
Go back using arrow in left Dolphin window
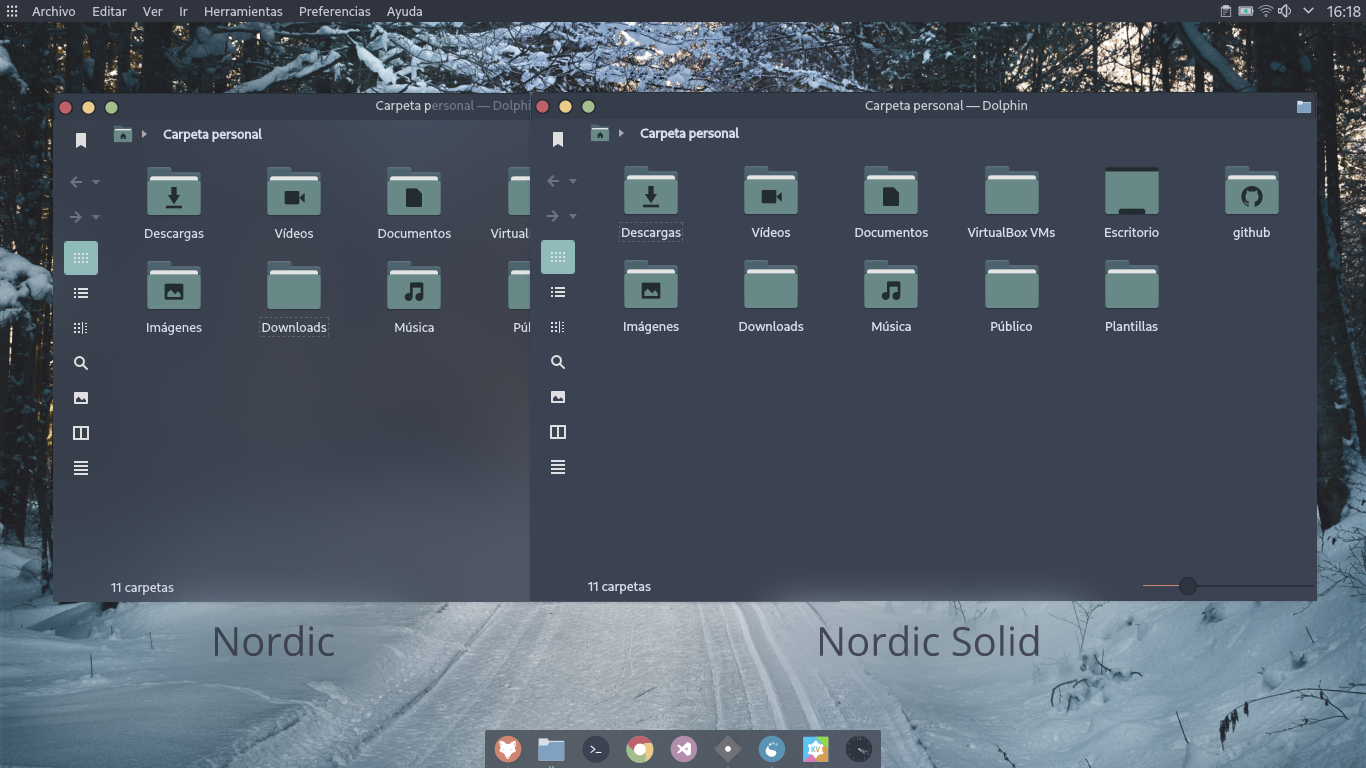(x=76, y=182)
